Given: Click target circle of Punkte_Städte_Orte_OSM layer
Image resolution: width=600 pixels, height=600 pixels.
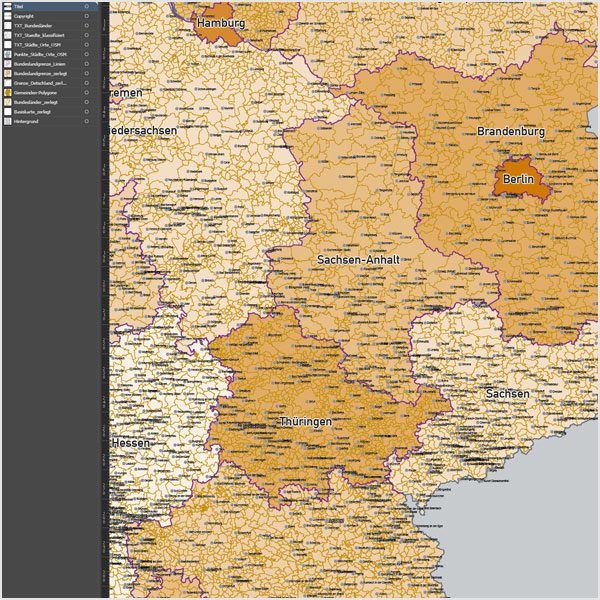Looking at the screenshot, I should (87, 54).
